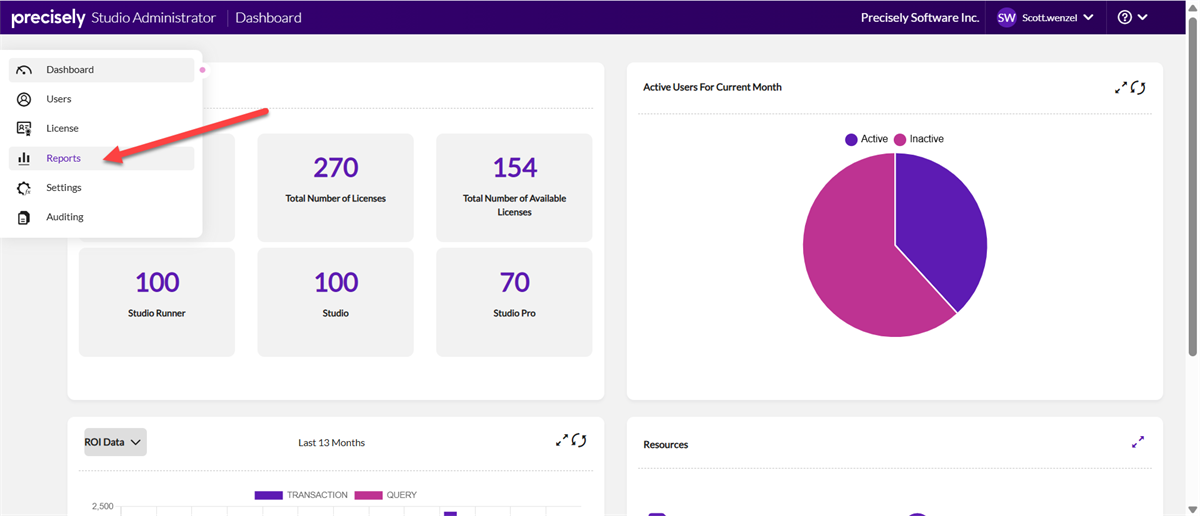Click the Studio Runner license card
The image size is (1200, 516).
pyautogui.click(x=157, y=302)
